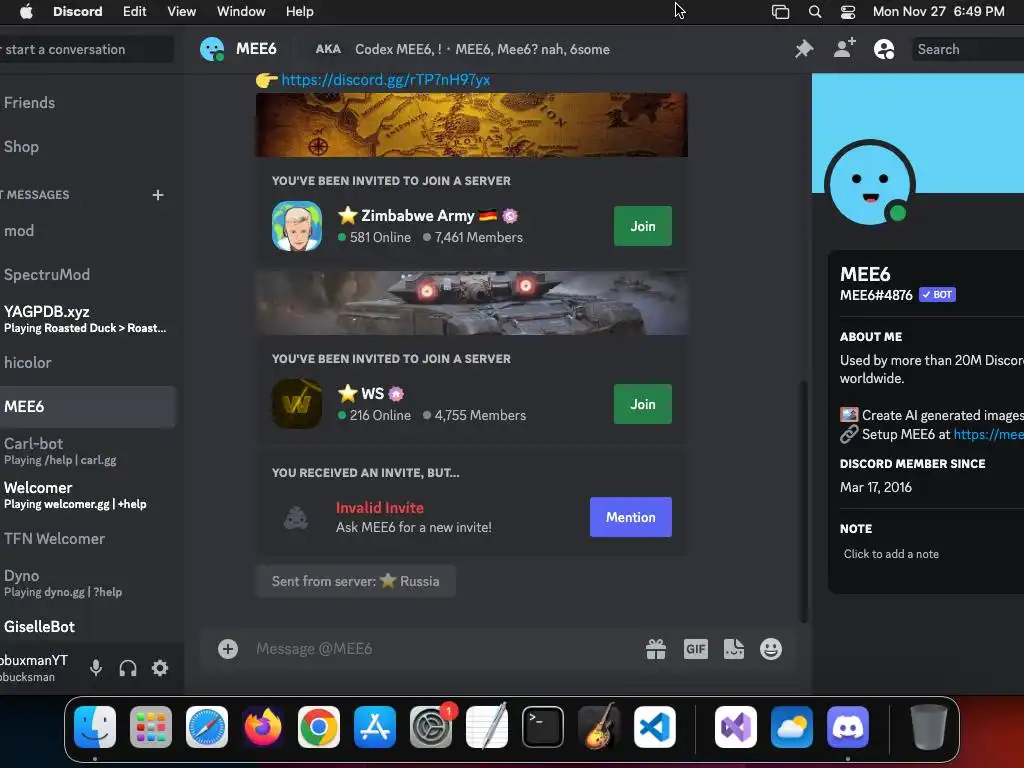Open the Edit menu
1024x768 pixels.
coord(135,11)
